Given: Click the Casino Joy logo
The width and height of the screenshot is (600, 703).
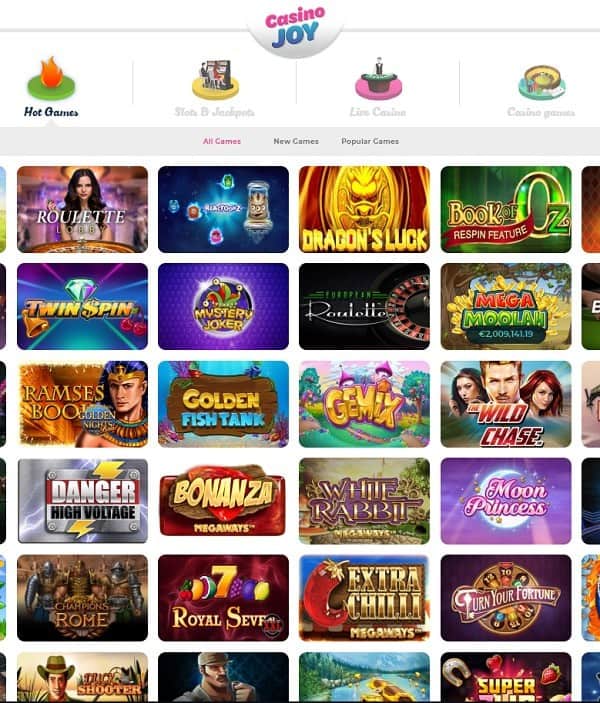Looking at the screenshot, I should click(295, 27).
